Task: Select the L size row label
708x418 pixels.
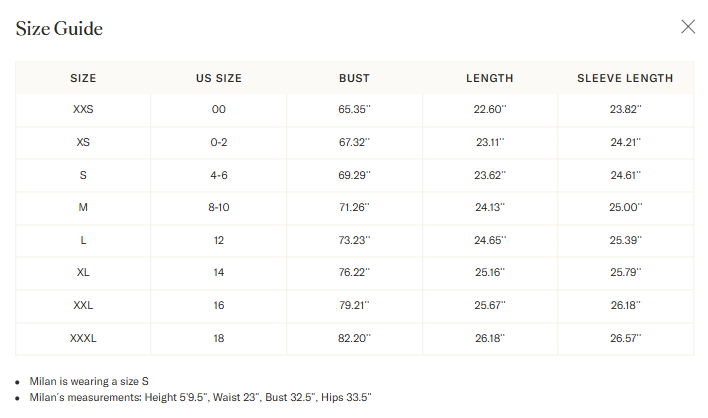Action: tap(83, 240)
